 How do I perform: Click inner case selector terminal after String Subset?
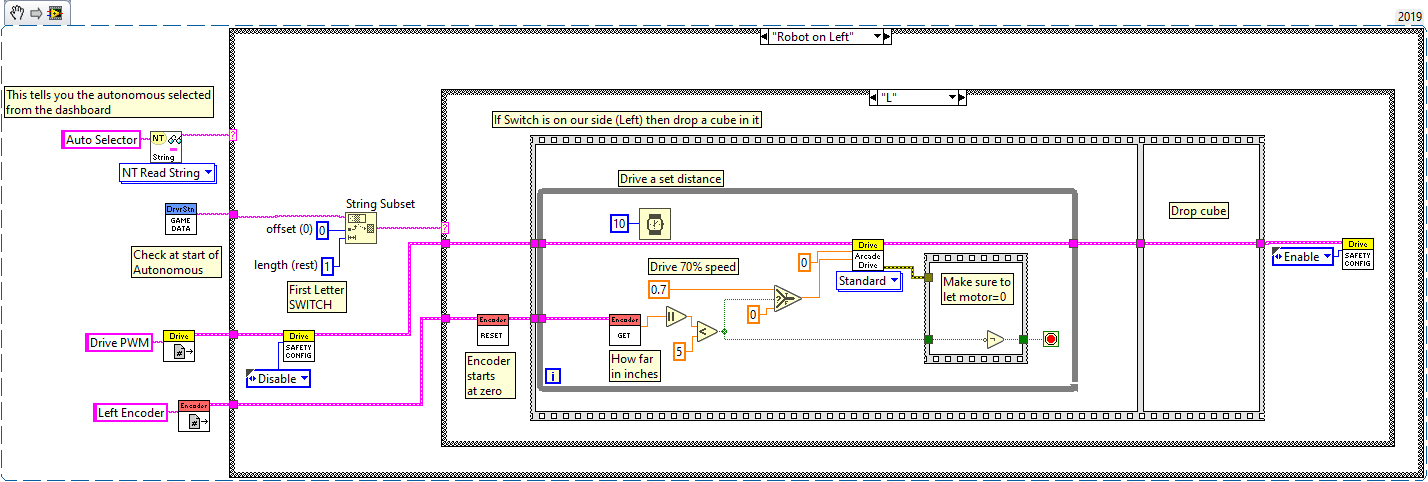(x=445, y=228)
